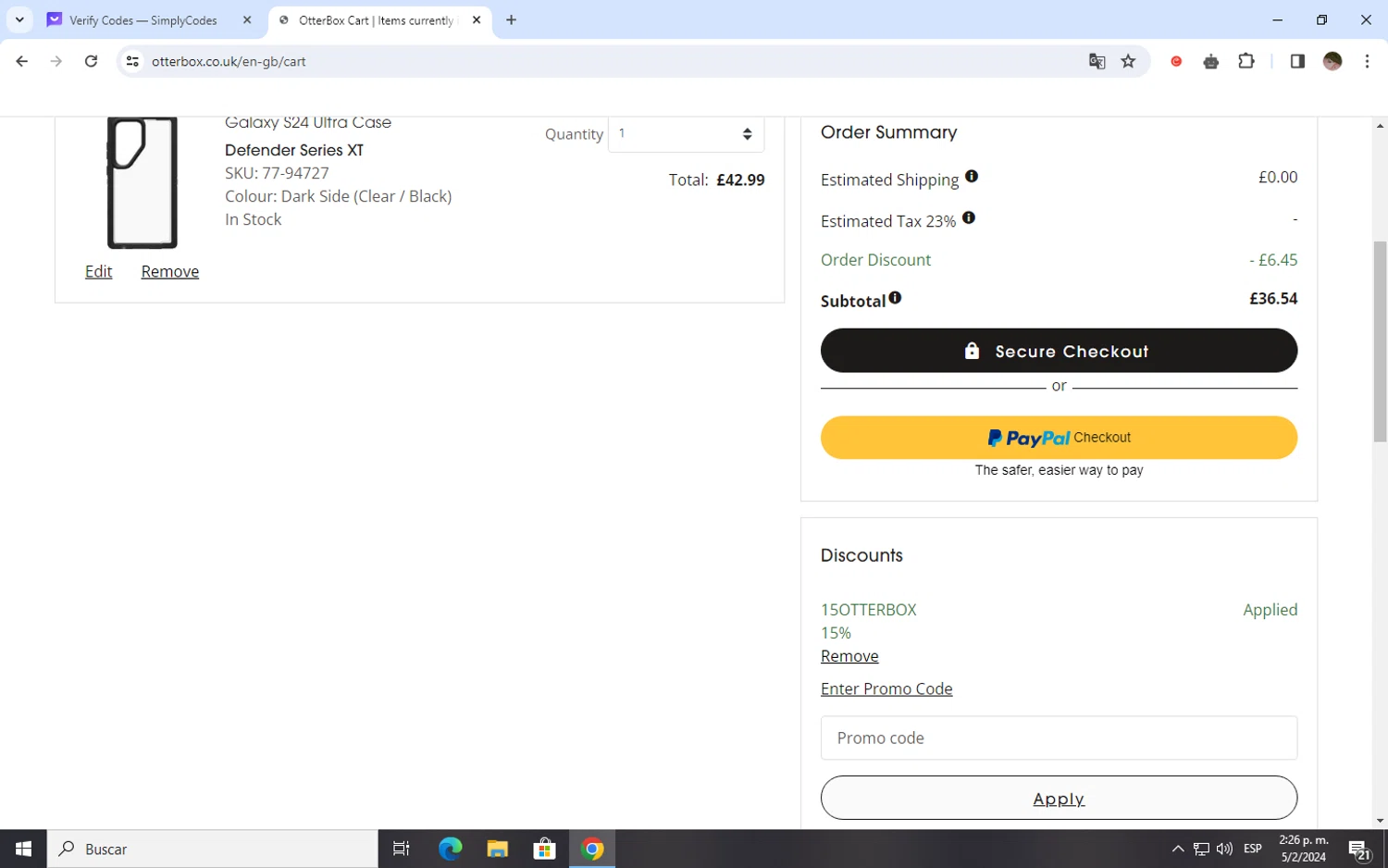Screen dimensions: 1388x868
Task: Open the extensions puzzle icon
Action: [1246, 61]
